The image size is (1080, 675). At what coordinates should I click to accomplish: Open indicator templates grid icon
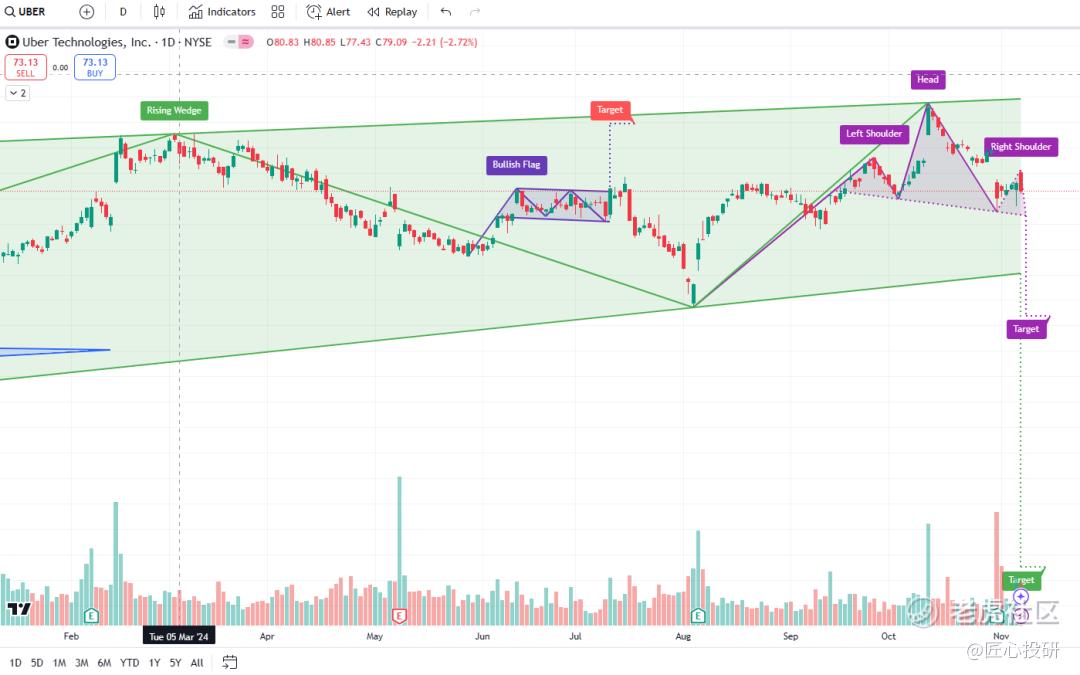278,12
